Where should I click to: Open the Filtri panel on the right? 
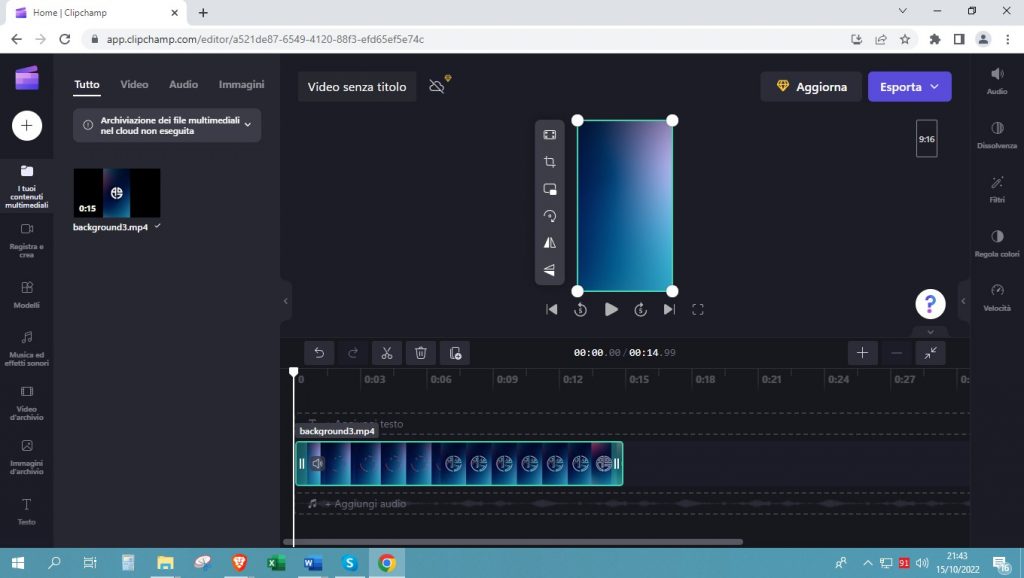point(996,190)
